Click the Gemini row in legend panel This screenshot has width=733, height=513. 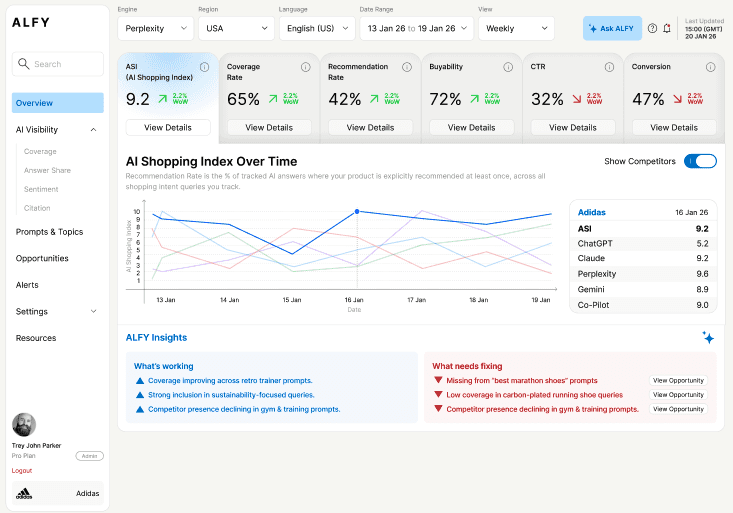tap(643, 289)
